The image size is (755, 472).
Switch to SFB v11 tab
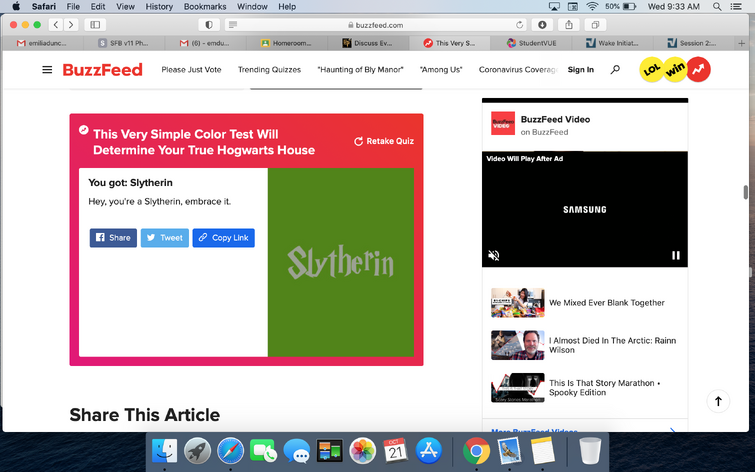tap(124, 43)
